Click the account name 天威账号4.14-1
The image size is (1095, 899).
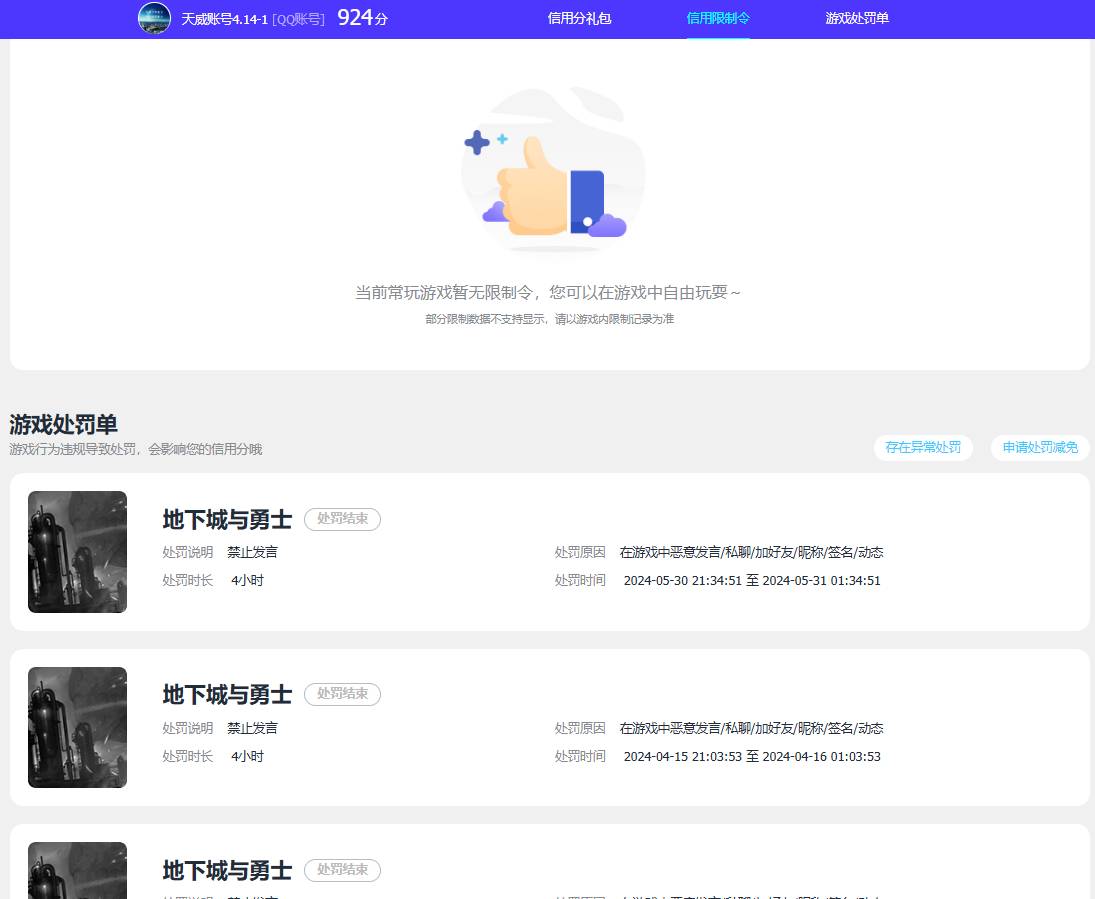pyautogui.click(x=224, y=19)
